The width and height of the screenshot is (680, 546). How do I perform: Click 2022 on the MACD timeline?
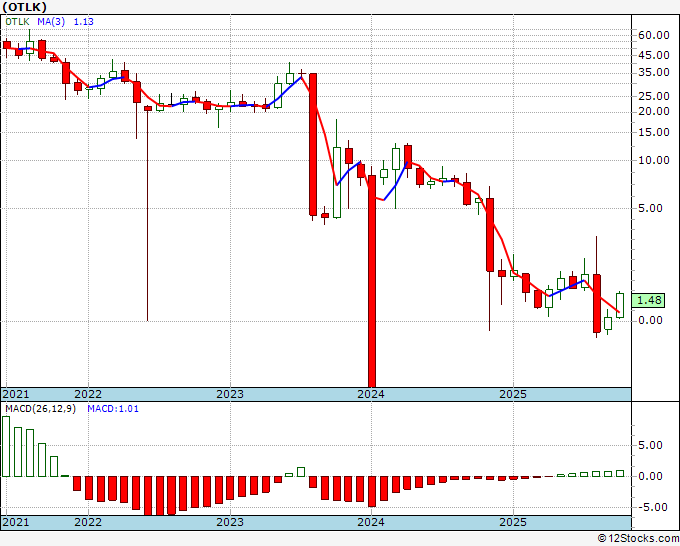pyautogui.click(x=88, y=522)
